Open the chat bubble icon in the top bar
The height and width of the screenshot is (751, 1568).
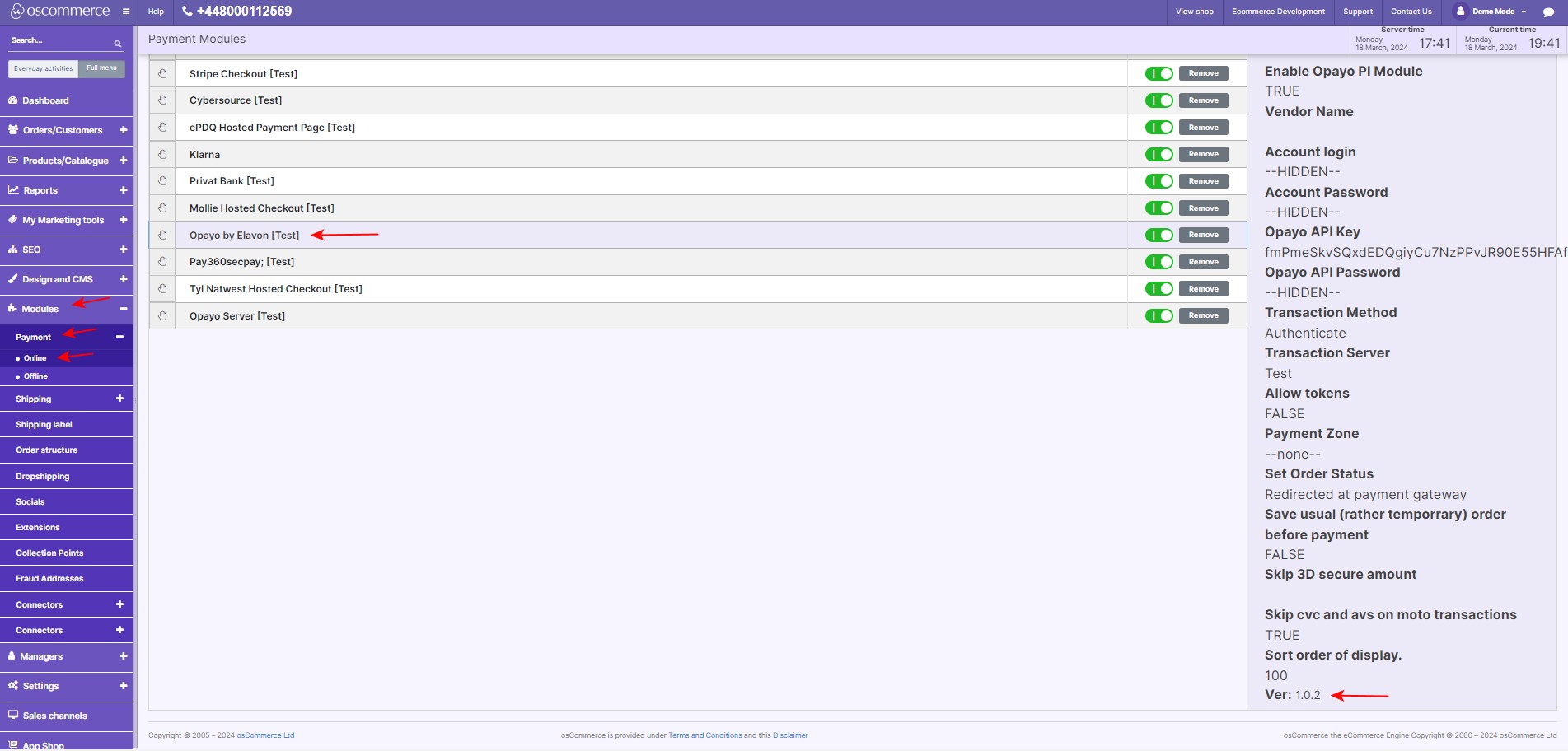pos(1547,12)
